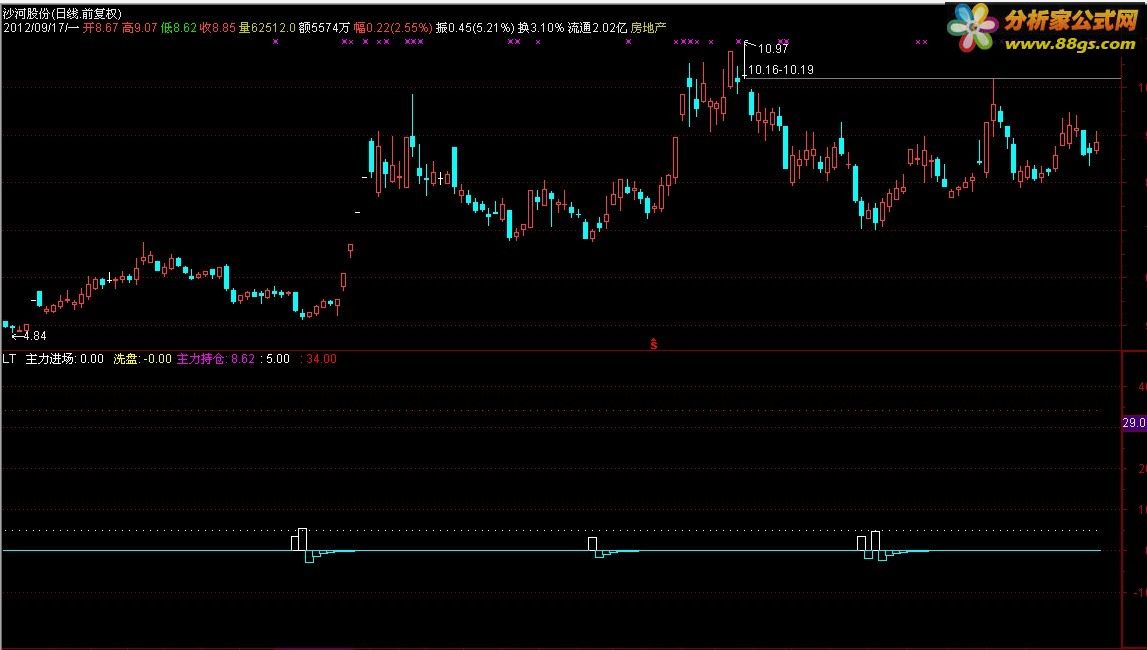Image resolution: width=1147 pixels, height=650 pixels.
Task: Click the low price 低8.62
Action: click(178, 28)
